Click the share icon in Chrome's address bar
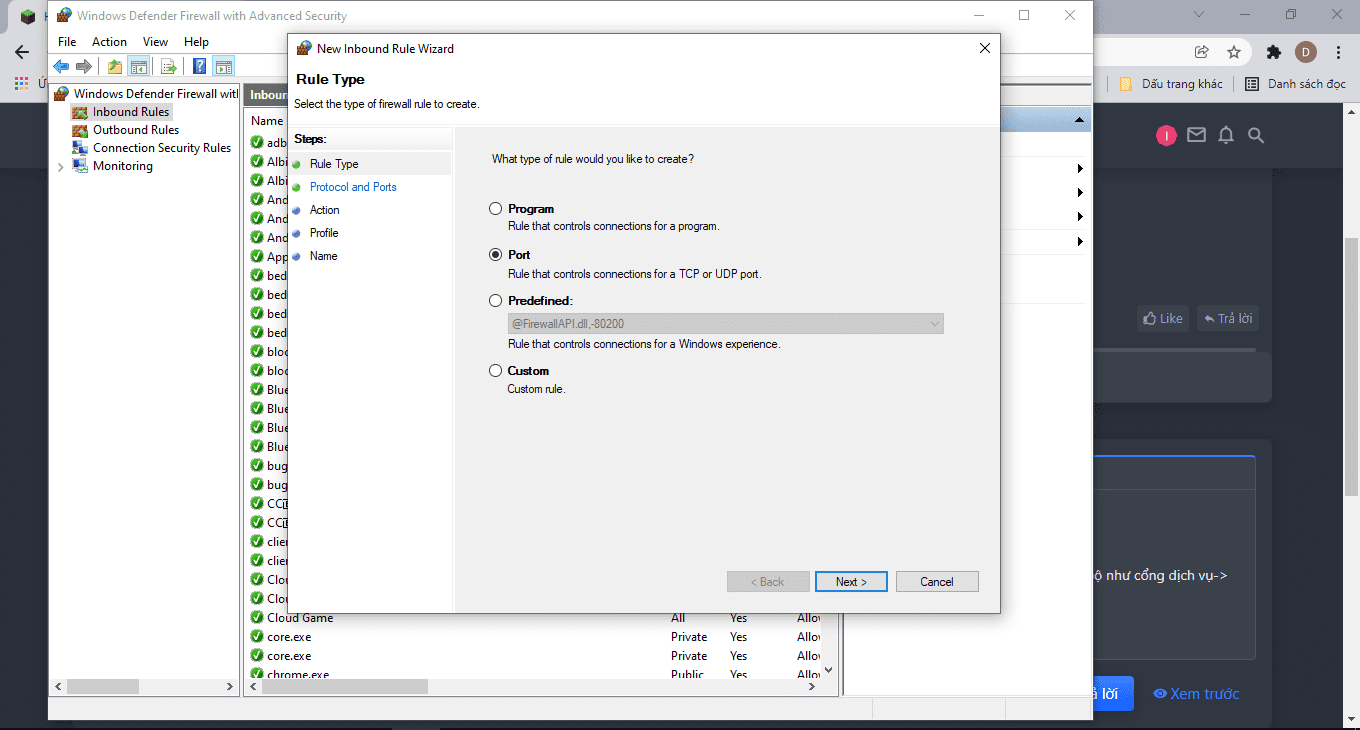 1202,52
